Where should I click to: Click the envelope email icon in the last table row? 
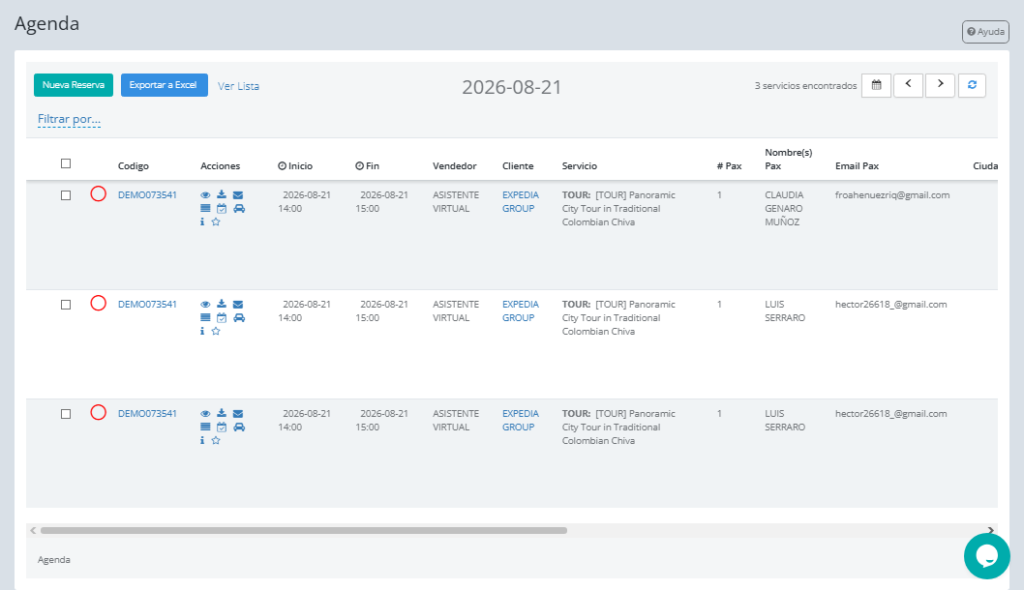pyautogui.click(x=238, y=414)
